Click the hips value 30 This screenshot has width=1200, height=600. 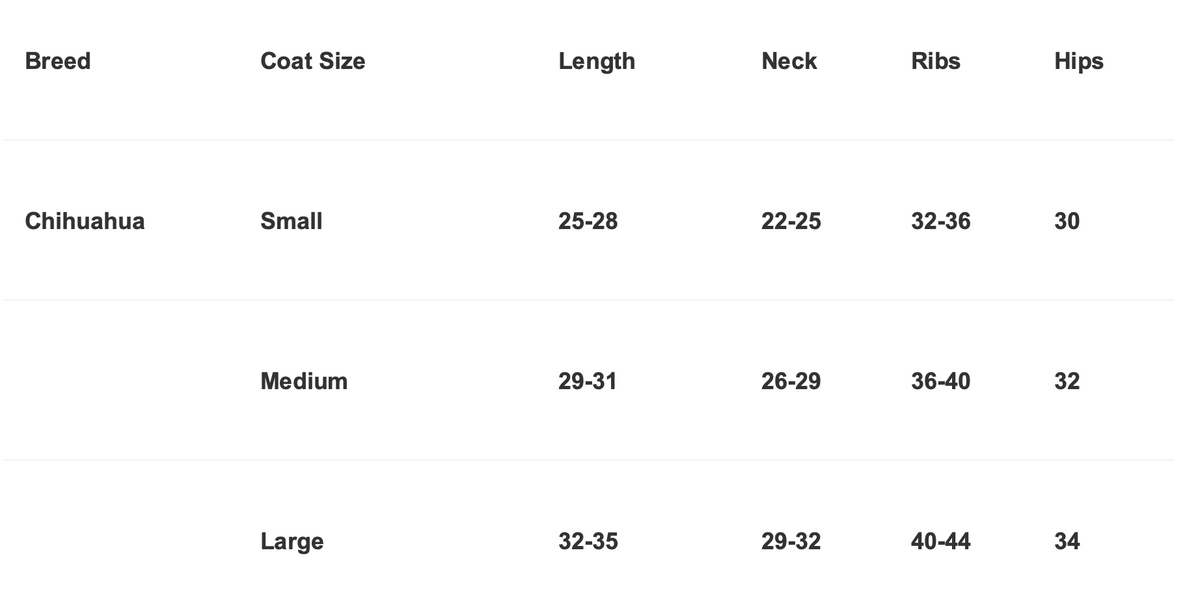(1067, 221)
